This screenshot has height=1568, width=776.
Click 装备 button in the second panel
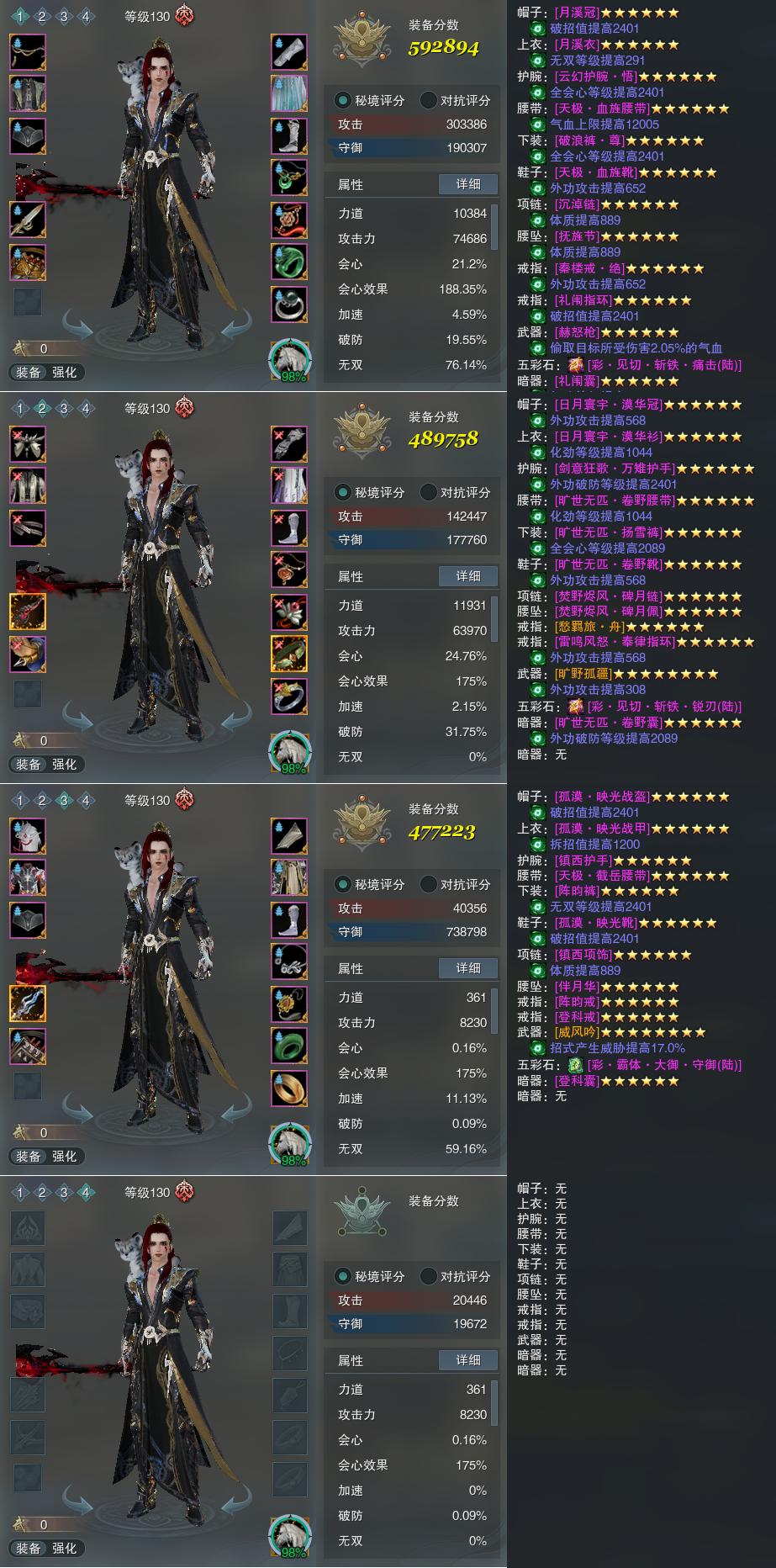[29, 764]
